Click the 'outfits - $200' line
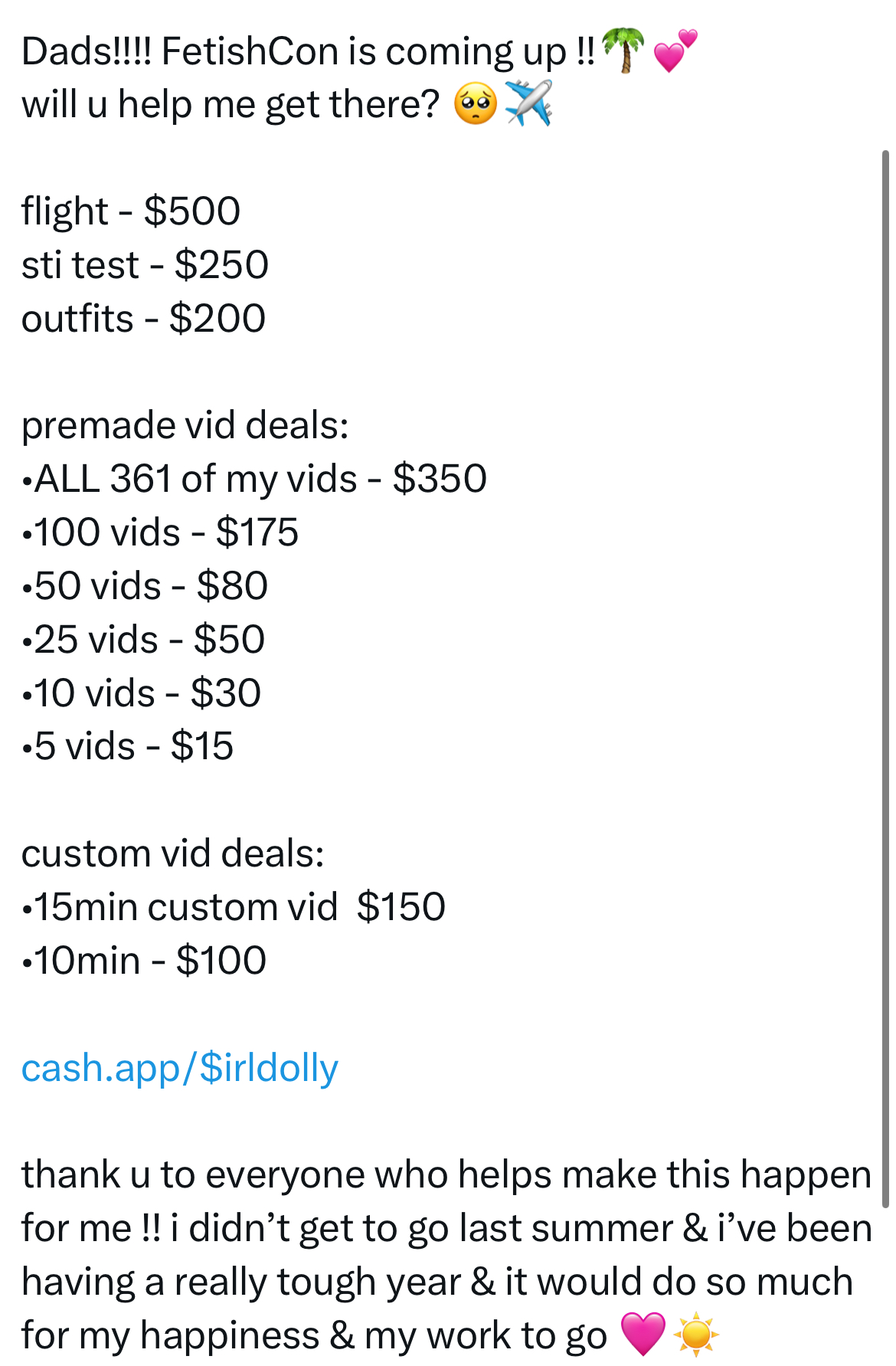 tap(143, 319)
